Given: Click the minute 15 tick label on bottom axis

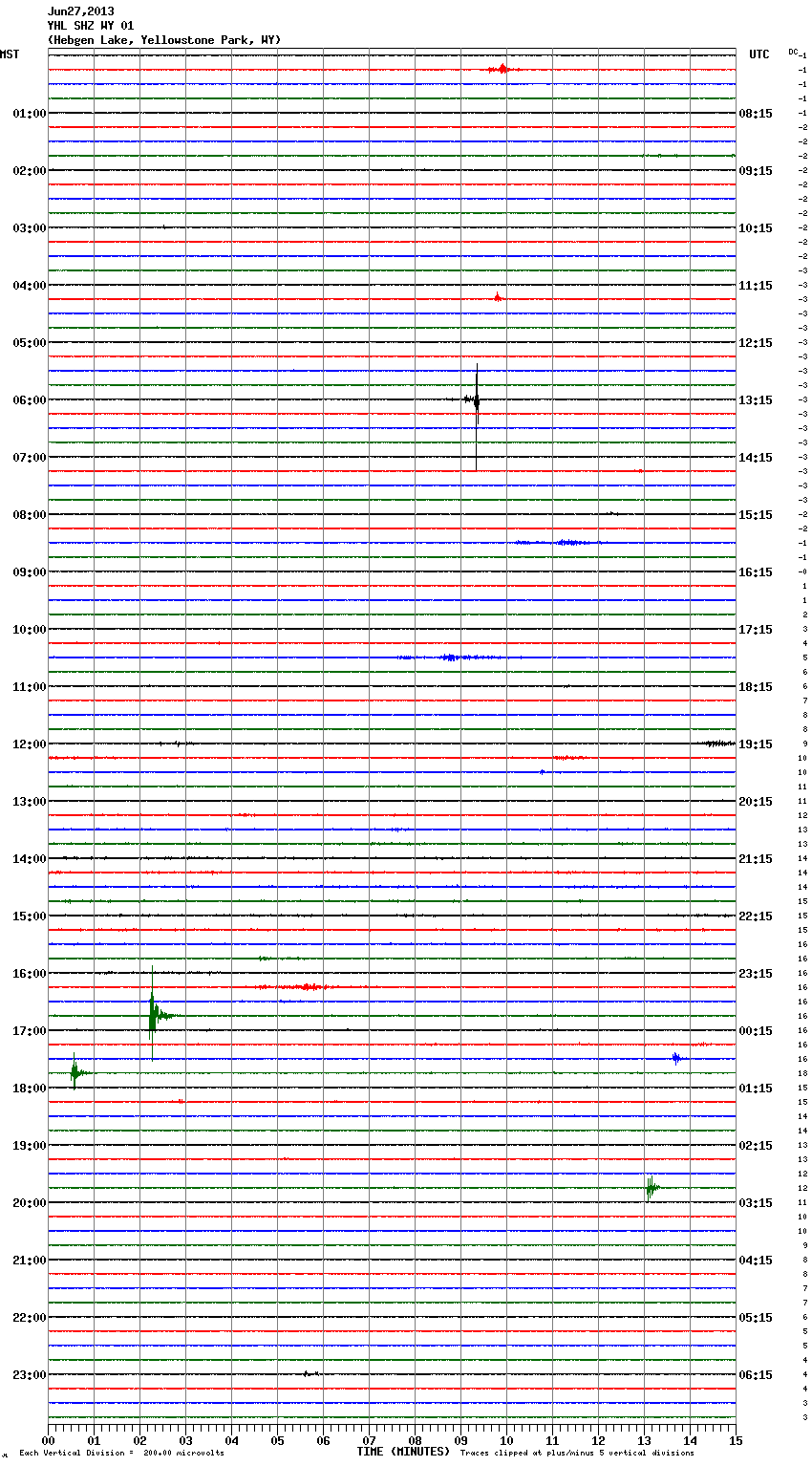Looking at the screenshot, I should click(x=736, y=1441).
